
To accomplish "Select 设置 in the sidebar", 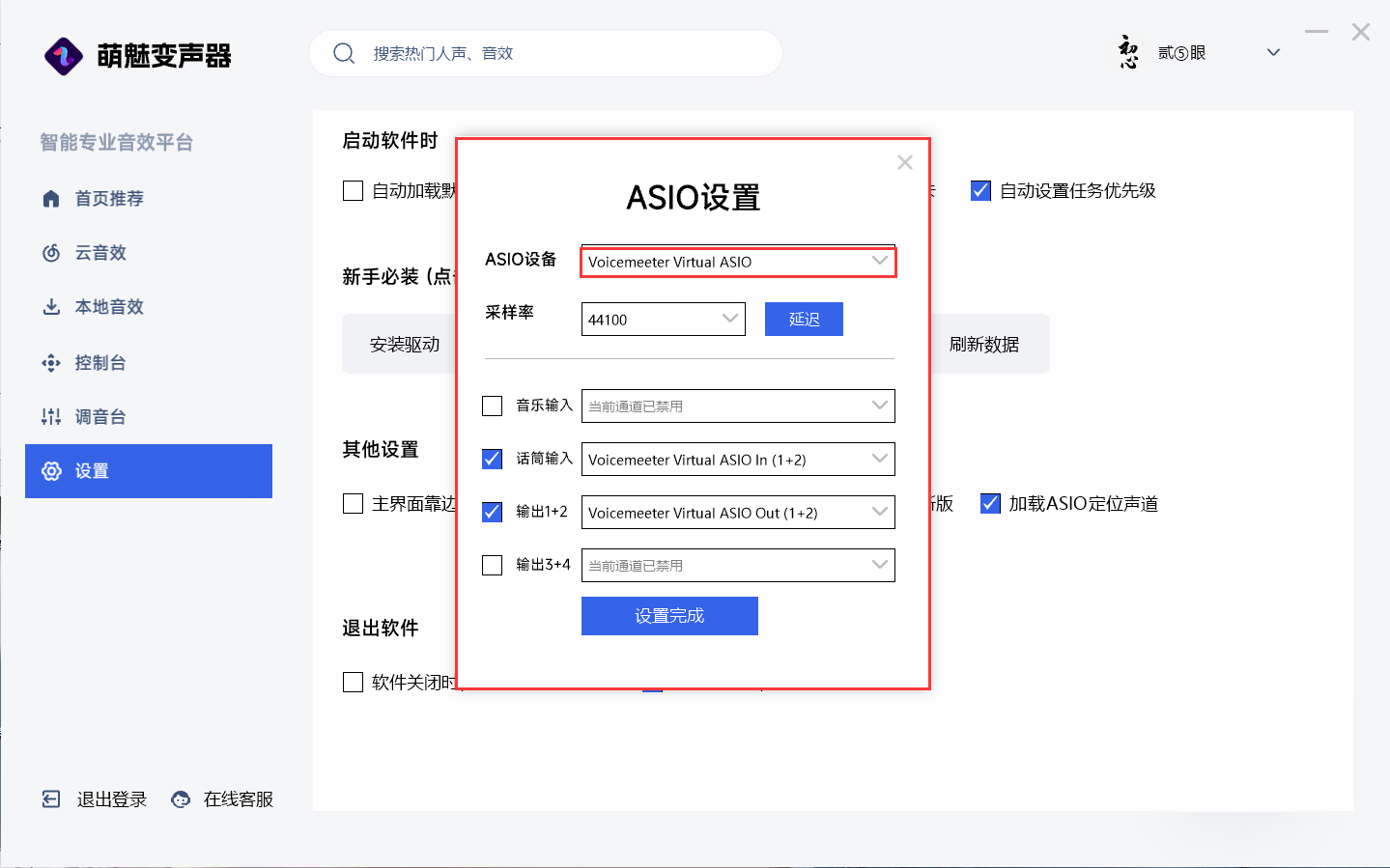I will pyautogui.click(x=149, y=471).
